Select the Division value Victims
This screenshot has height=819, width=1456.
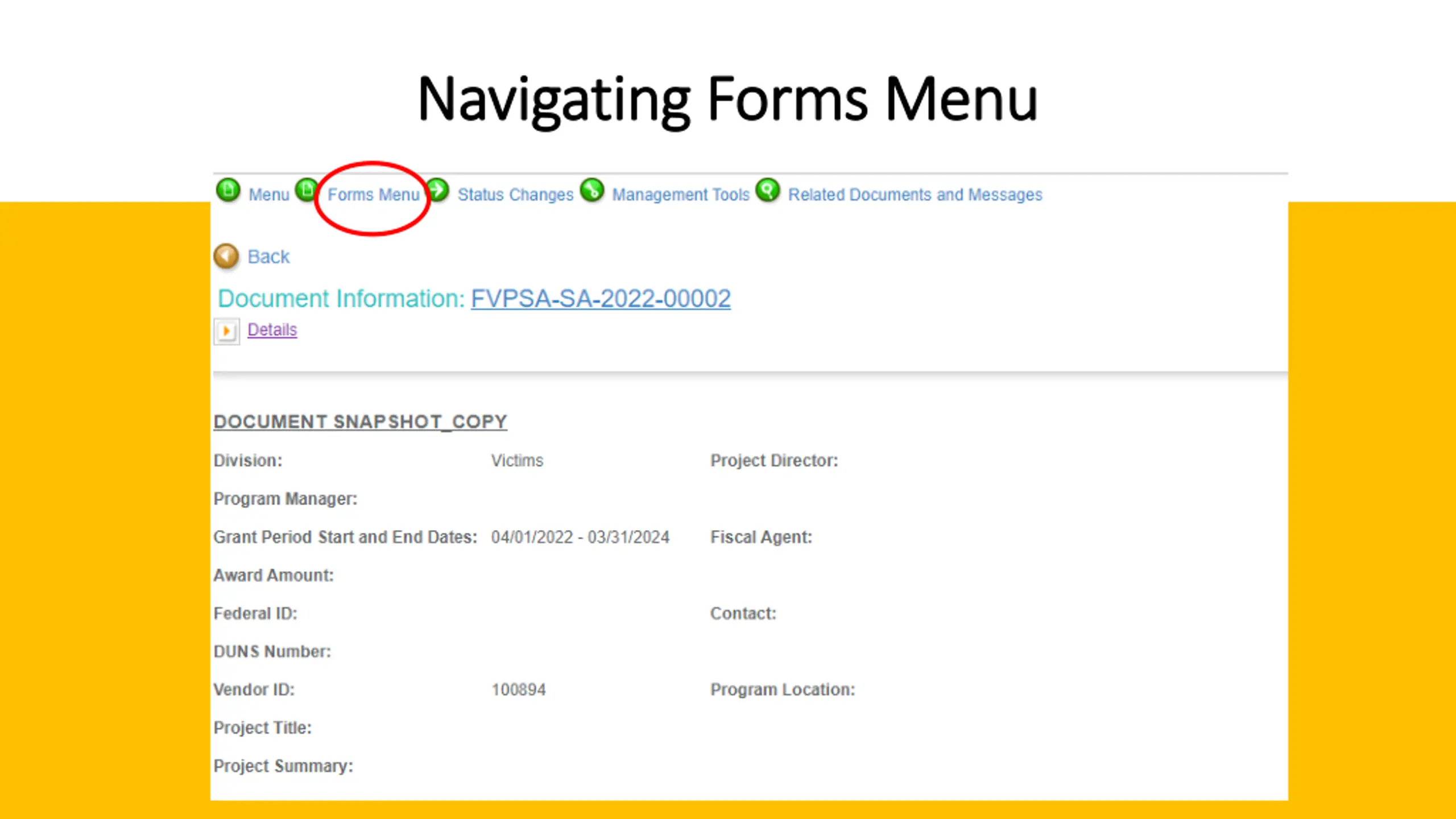pos(517,461)
